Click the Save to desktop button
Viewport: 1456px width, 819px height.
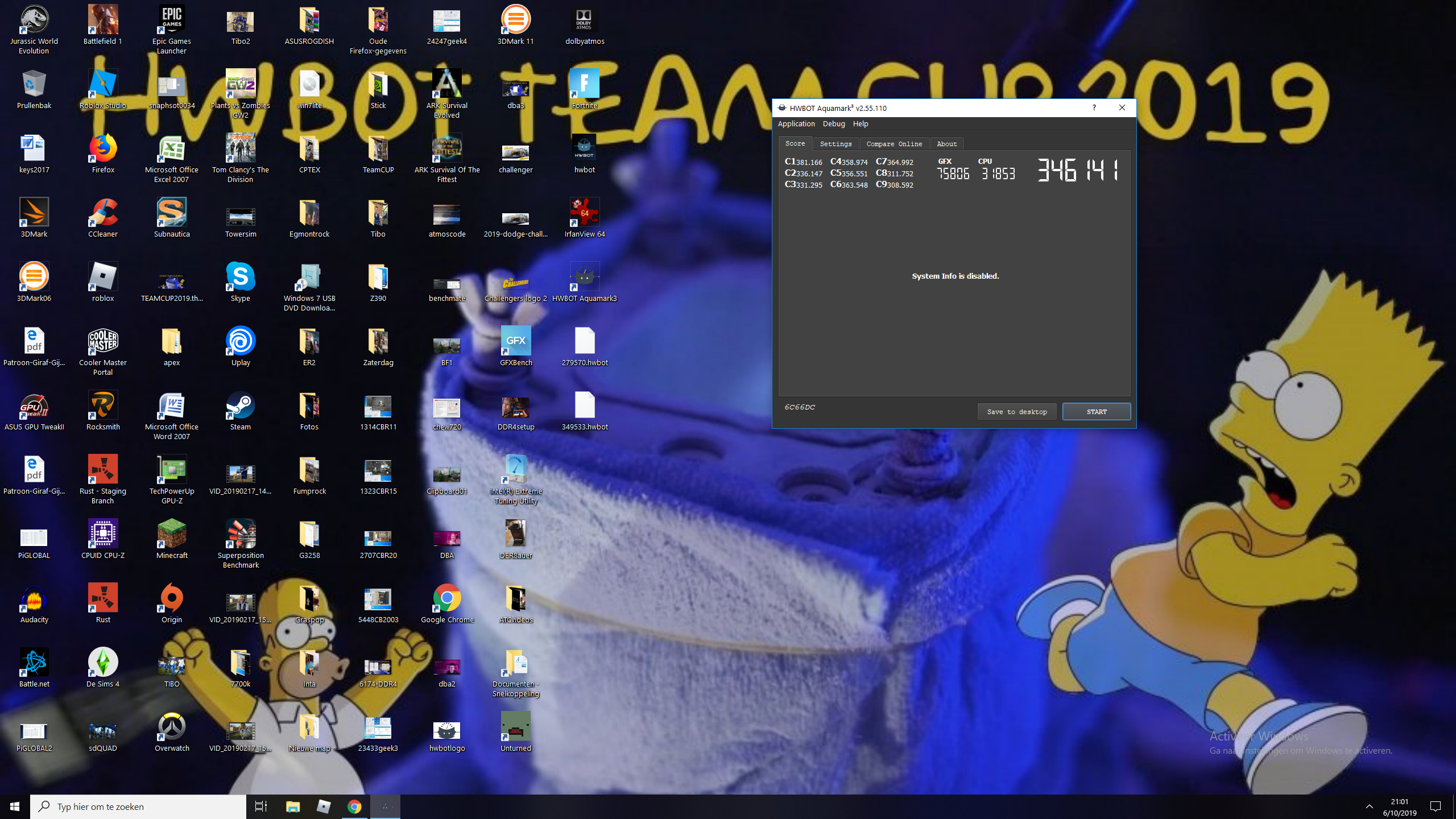click(1017, 412)
